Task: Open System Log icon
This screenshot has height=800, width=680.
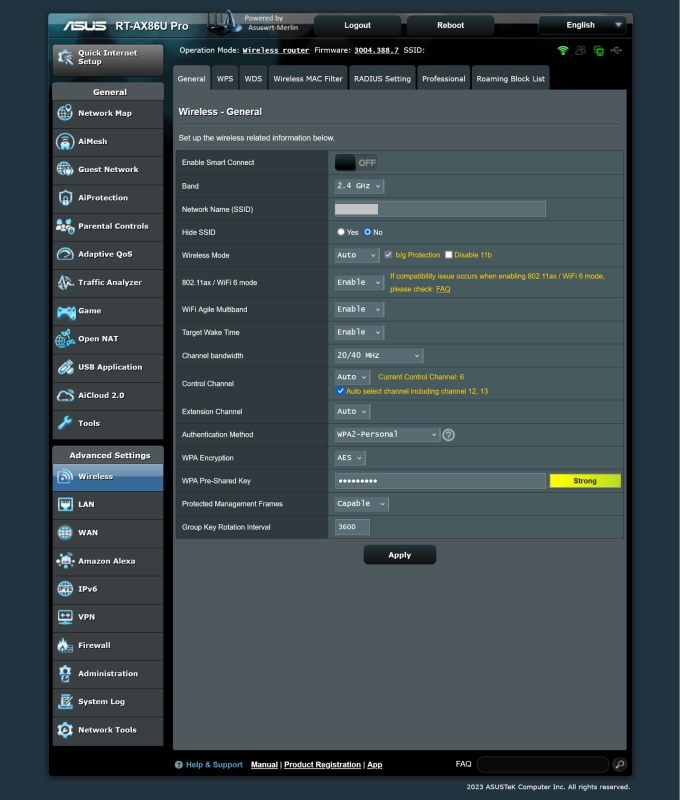Action: coord(65,702)
